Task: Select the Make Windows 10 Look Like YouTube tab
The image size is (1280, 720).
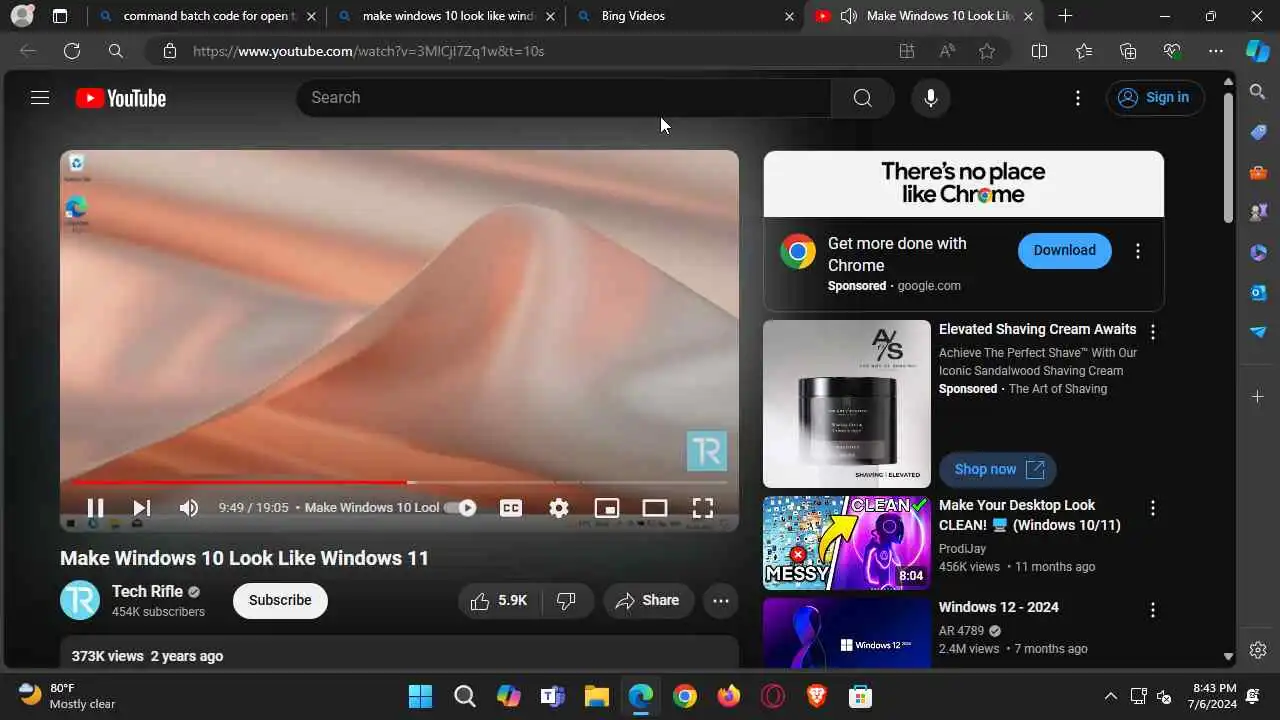Action: 925,16
